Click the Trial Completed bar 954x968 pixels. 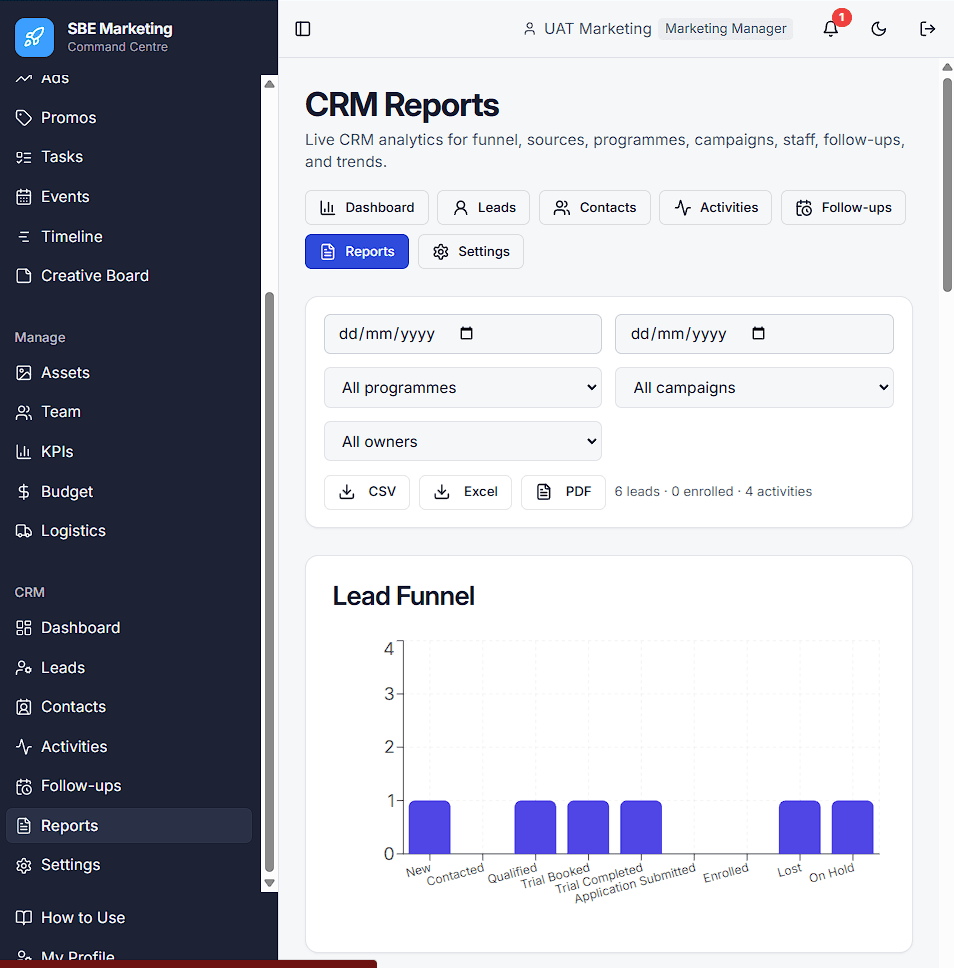pyautogui.click(x=641, y=827)
